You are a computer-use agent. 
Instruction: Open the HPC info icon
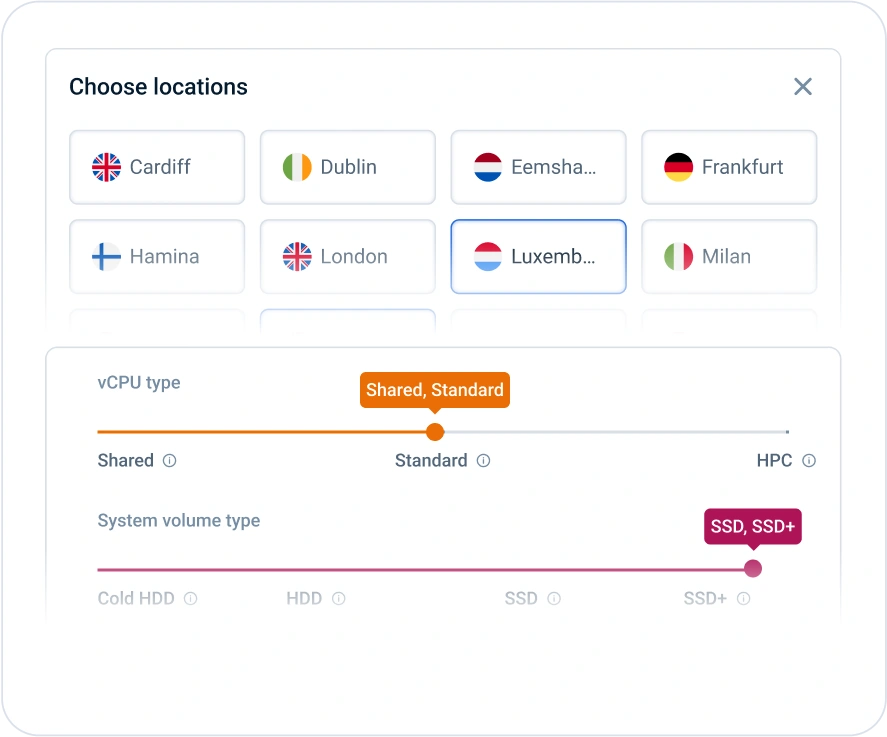point(809,461)
